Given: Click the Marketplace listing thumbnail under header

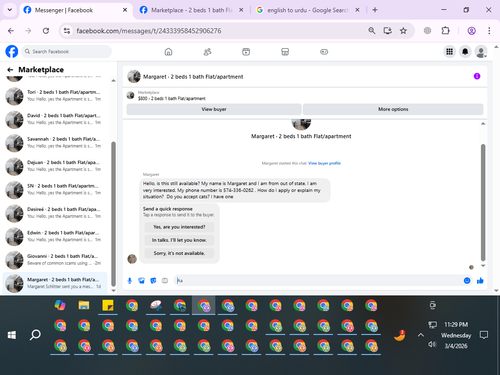Looking at the screenshot, I should tap(130, 96).
